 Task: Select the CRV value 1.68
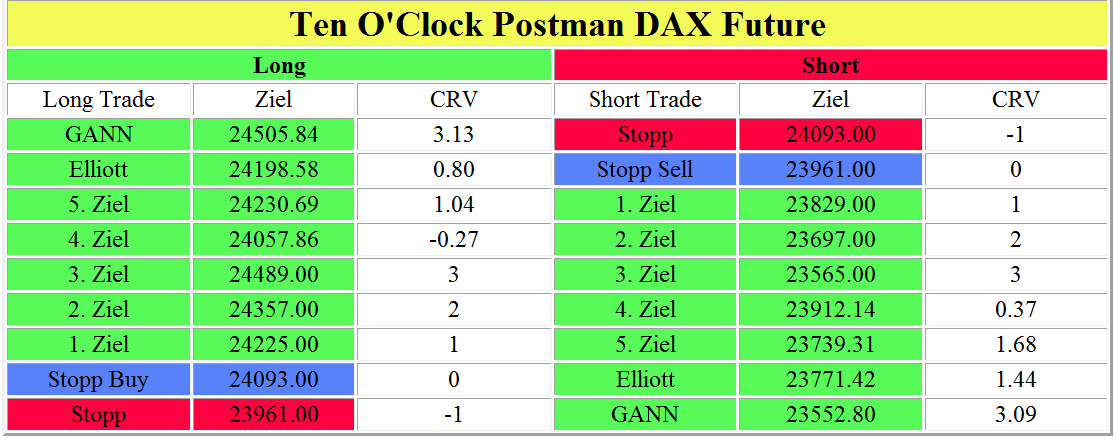(x=1016, y=345)
